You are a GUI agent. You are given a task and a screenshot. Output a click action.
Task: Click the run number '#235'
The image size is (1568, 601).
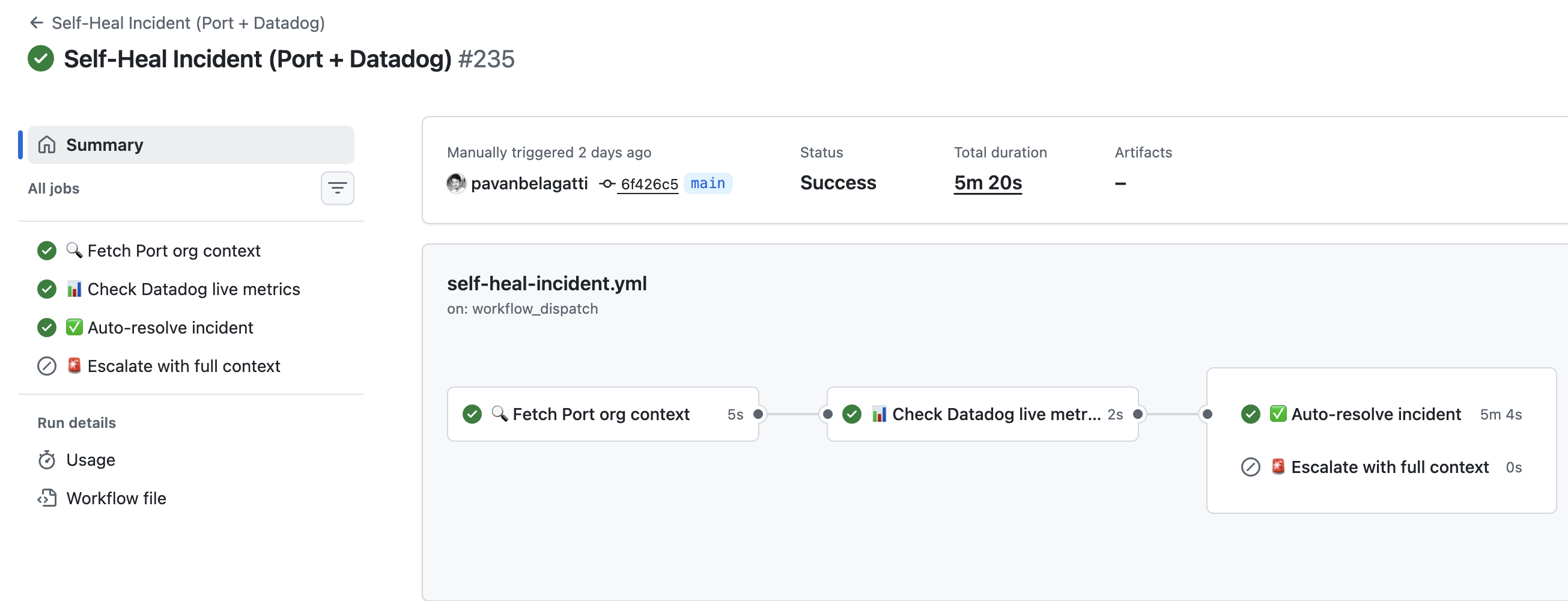(x=487, y=59)
